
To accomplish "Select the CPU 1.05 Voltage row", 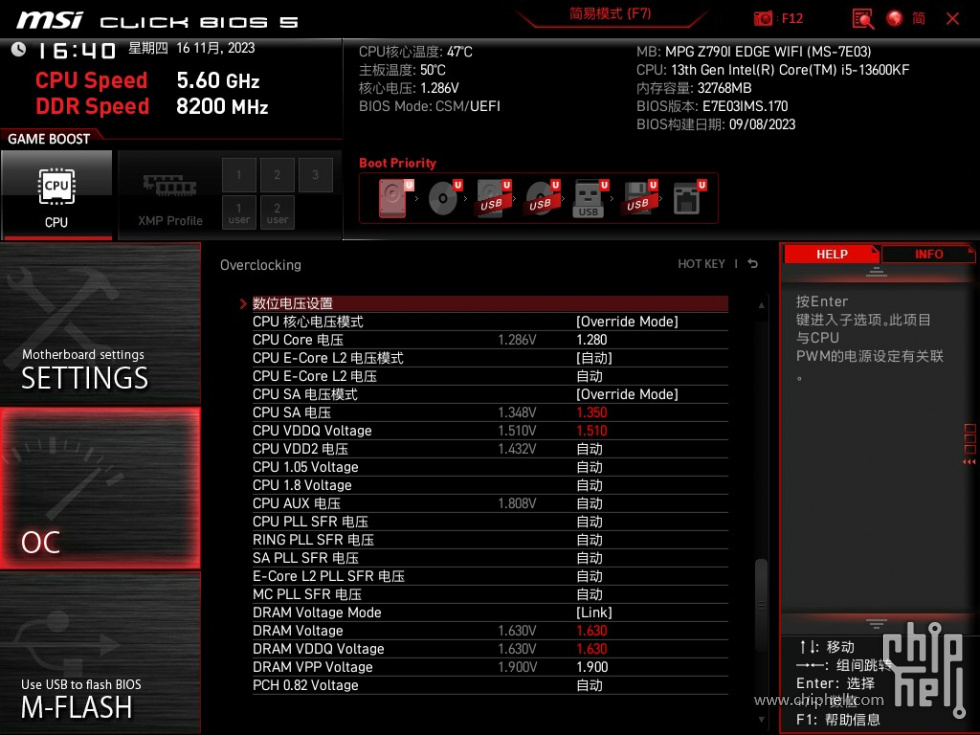I will [x=490, y=467].
